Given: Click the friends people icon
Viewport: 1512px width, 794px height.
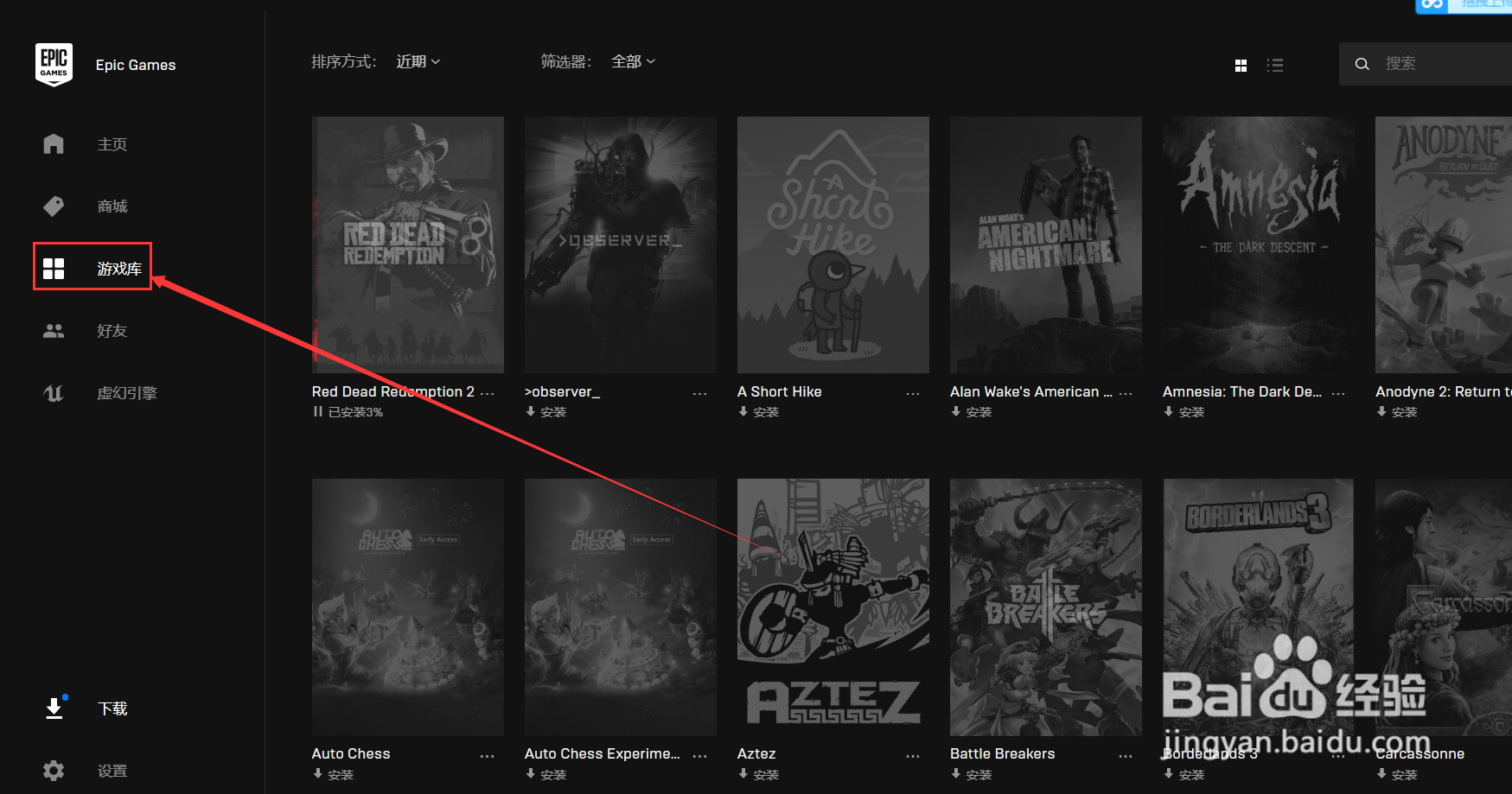Looking at the screenshot, I should (x=54, y=331).
